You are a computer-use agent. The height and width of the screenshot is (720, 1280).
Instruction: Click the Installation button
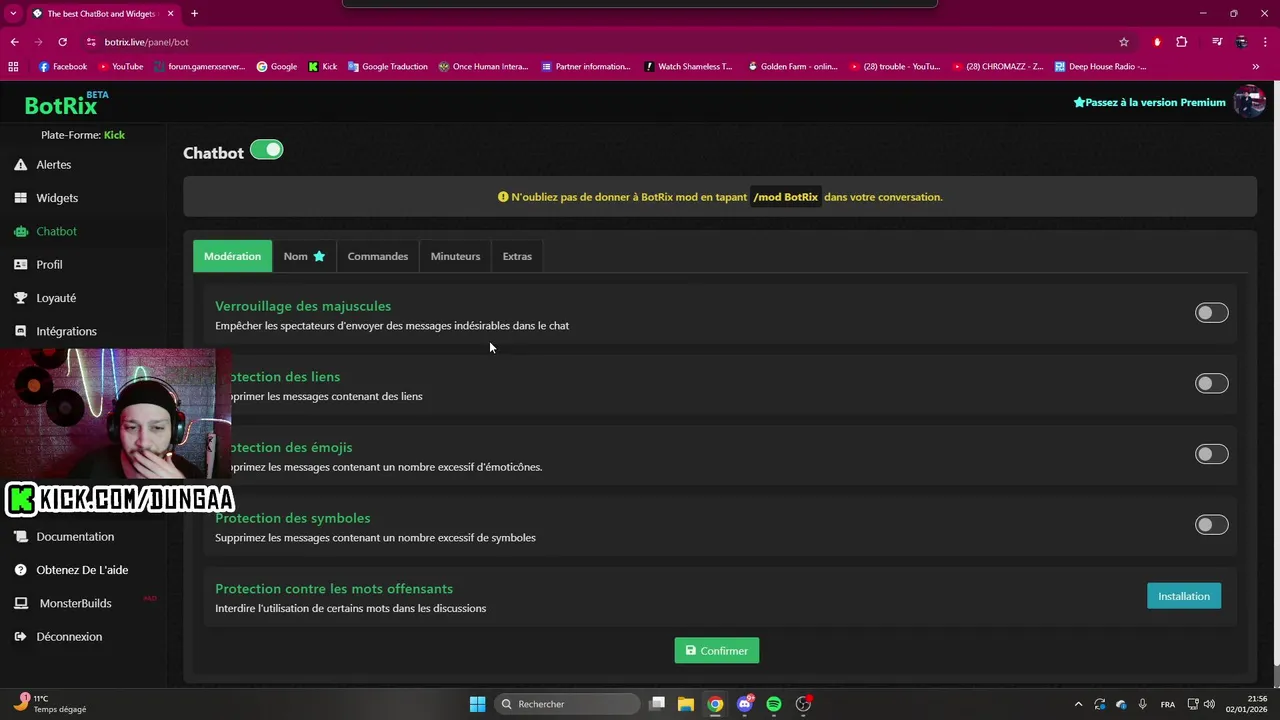click(1184, 596)
